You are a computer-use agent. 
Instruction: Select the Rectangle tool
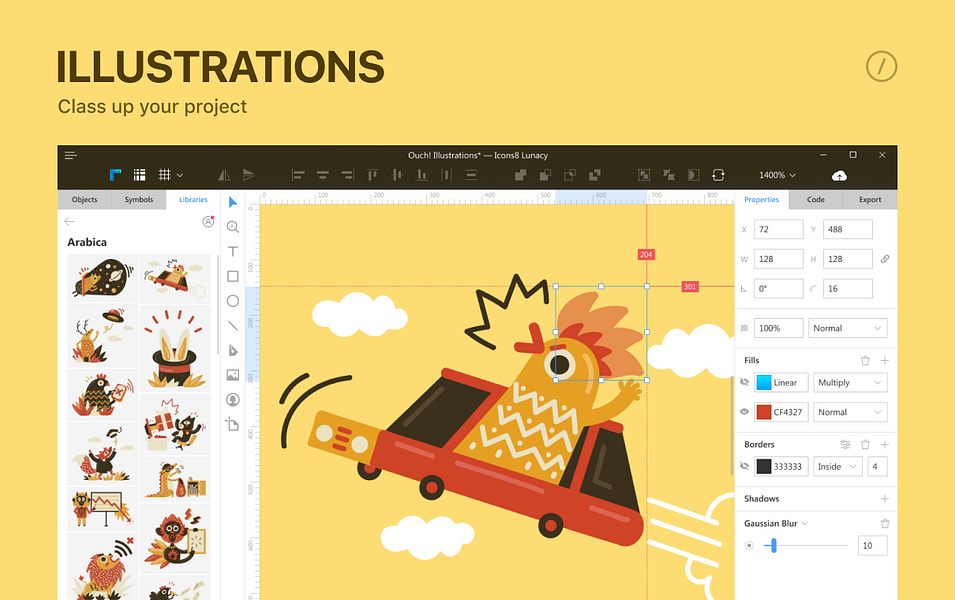tap(232, 276)
